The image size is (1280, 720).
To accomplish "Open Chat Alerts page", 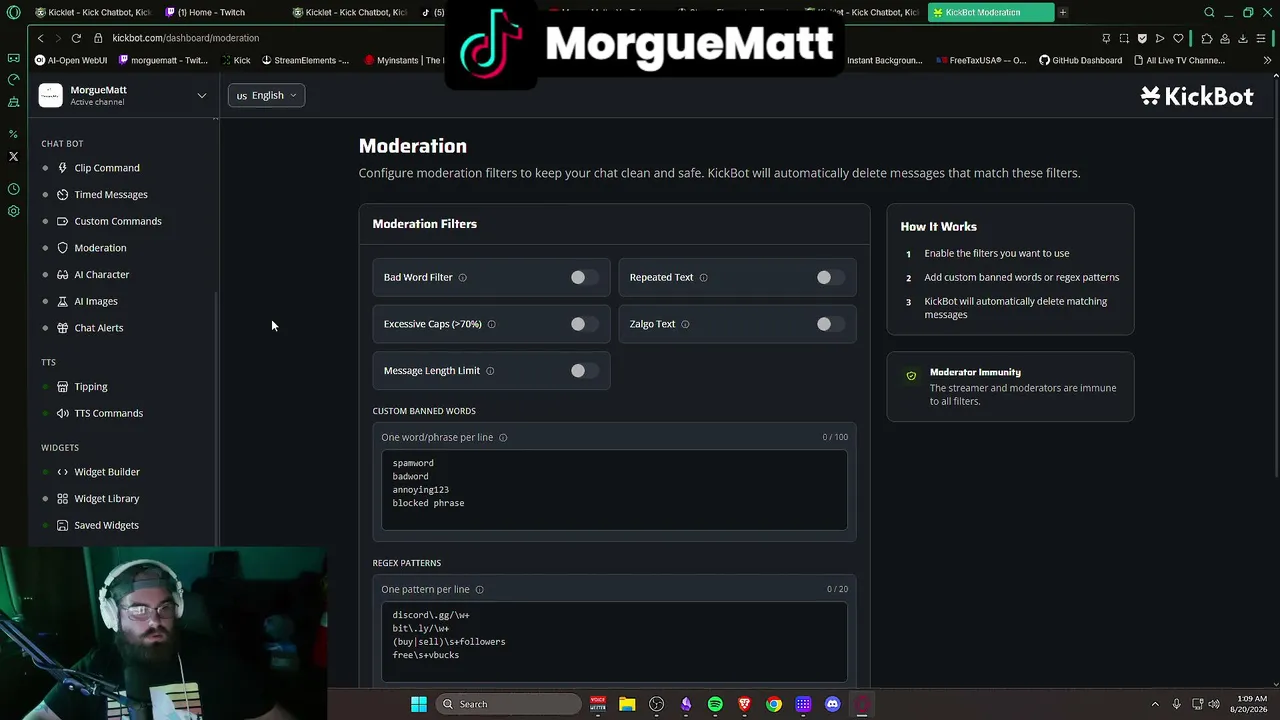I will (x=98, y=328).
